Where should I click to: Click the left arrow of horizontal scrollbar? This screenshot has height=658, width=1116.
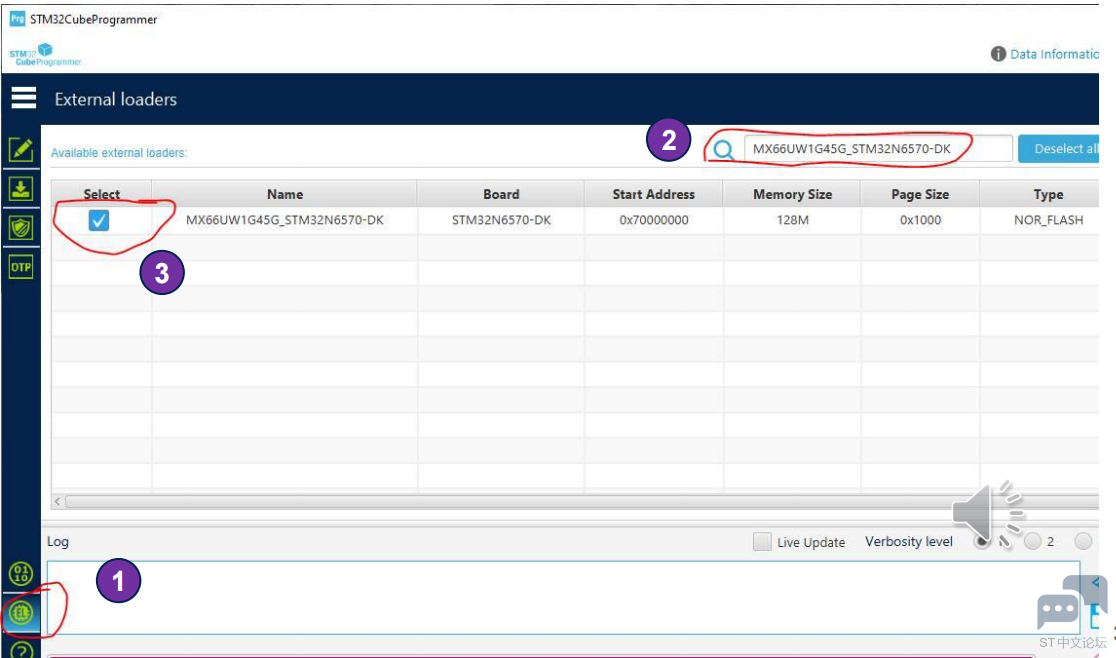[58, 501]
